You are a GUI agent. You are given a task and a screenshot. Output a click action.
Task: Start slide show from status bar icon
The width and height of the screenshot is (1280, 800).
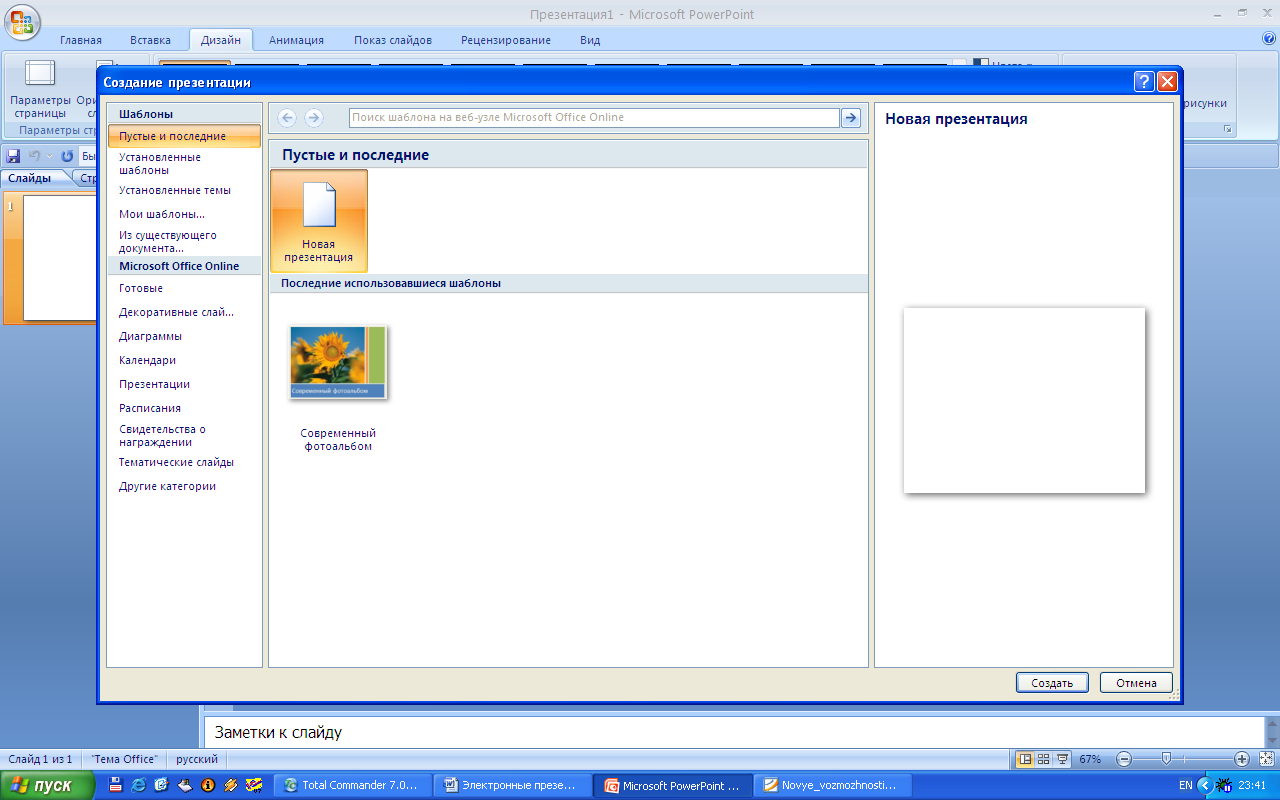click(1063, 759)
